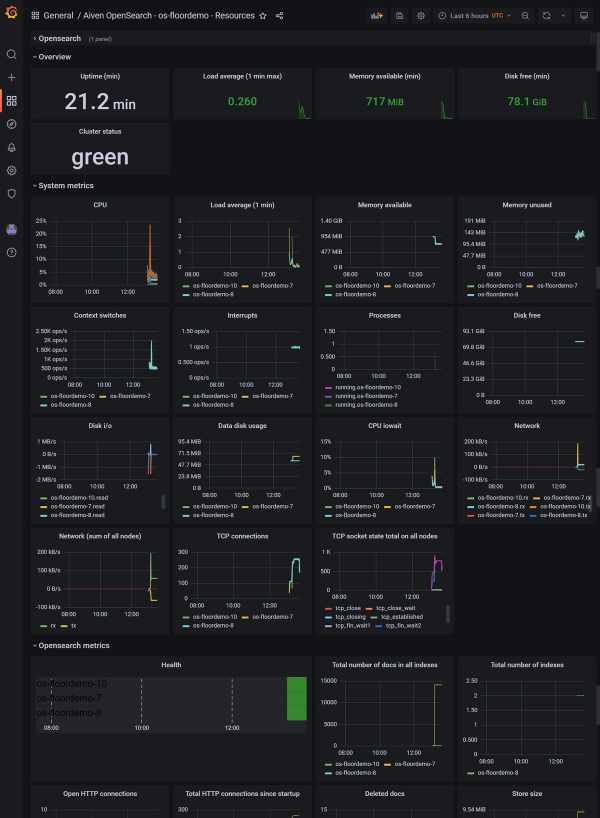Click the red tcp_close color swatch
The image size is (600, 818).
[x=328, y=608]
